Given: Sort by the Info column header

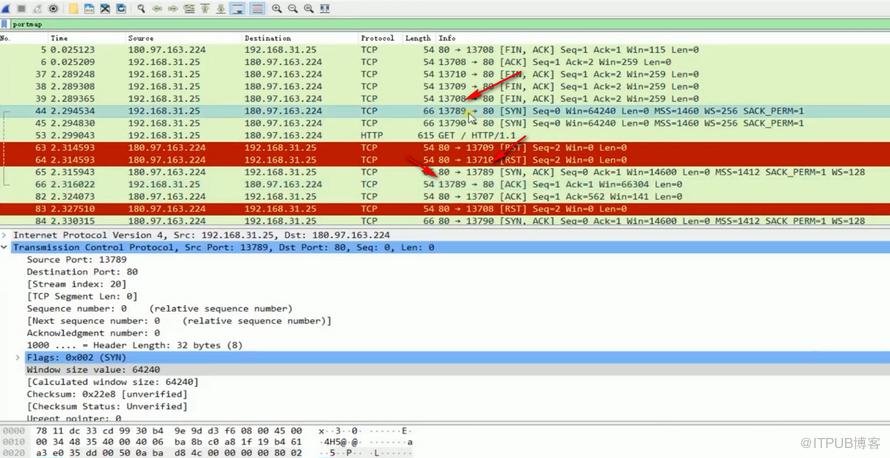Looking at the screenshot, I should (447, 38).
